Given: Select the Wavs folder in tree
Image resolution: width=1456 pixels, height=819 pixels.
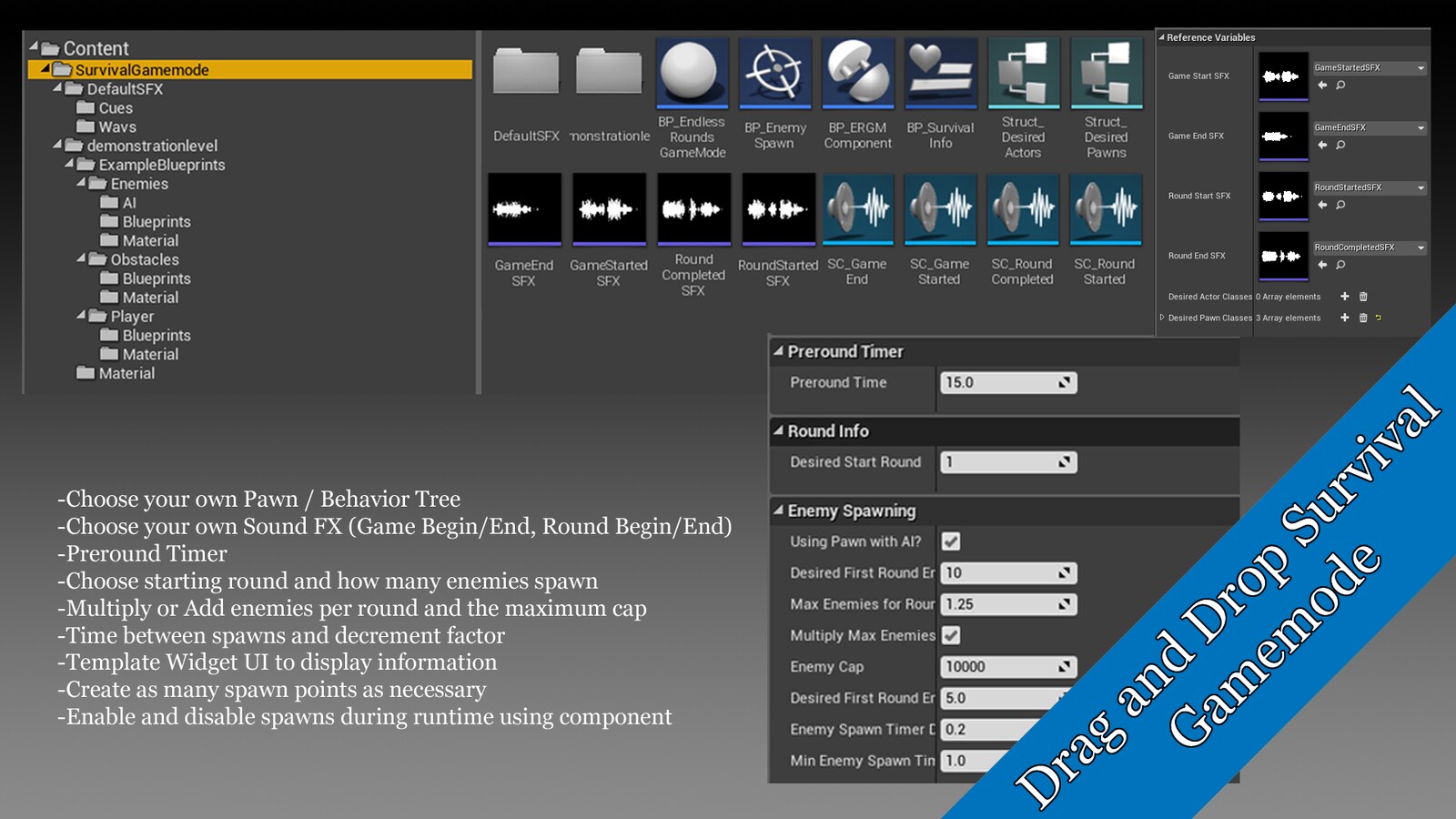Looking at the screenshot, I should tap(117, 126).
